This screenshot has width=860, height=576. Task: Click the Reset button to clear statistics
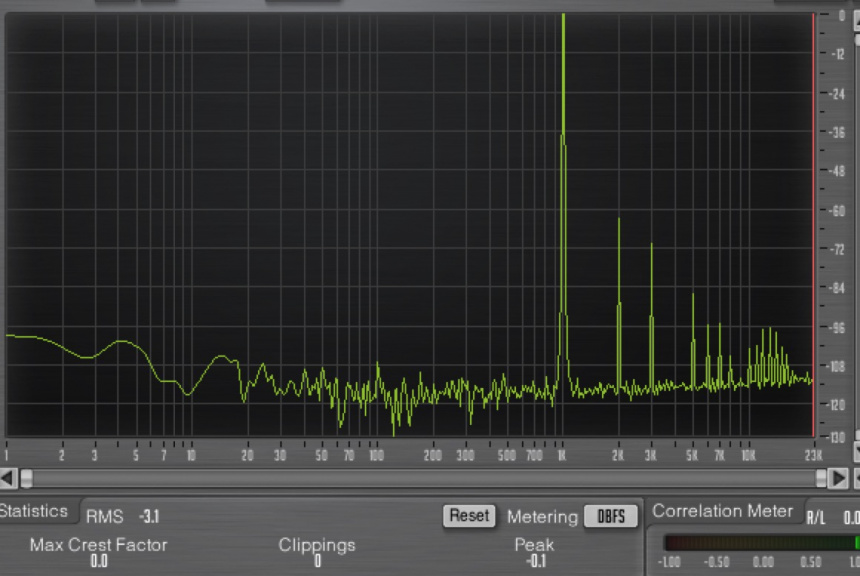pyautogui.click(x=468, y=516)
